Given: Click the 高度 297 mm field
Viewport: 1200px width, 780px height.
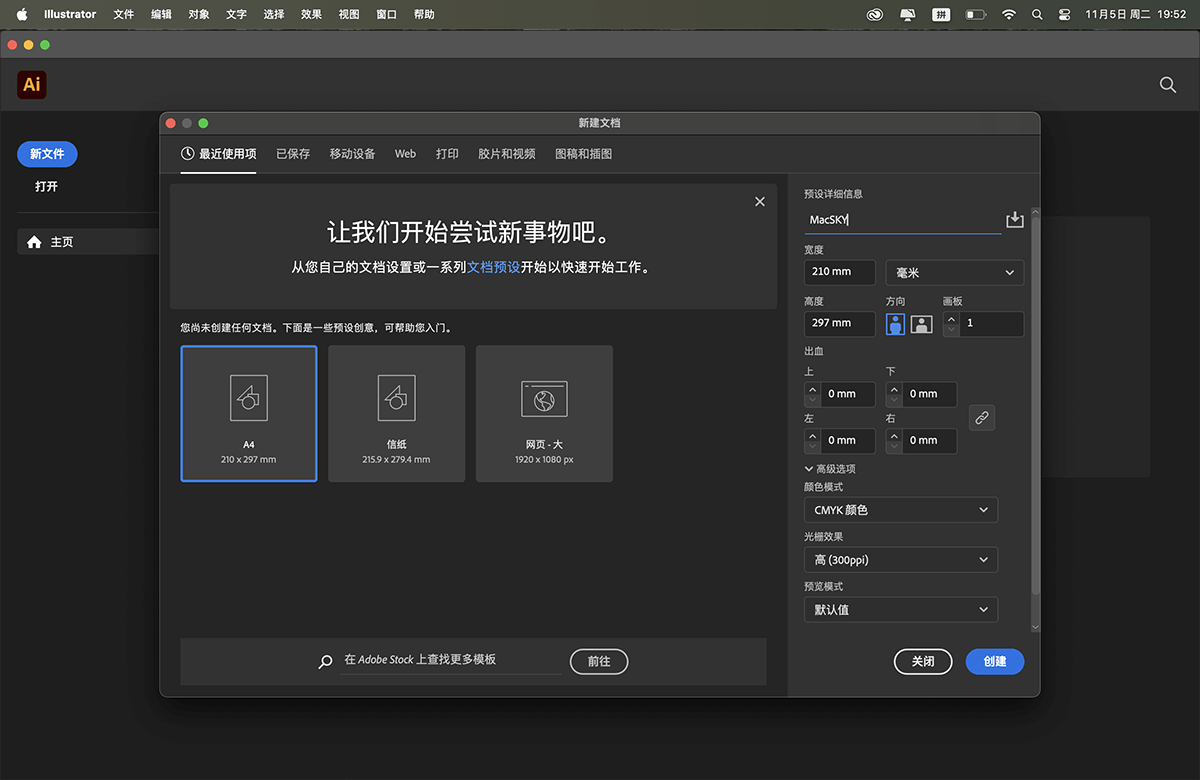Looking at the screenshot, I should 840,324.
